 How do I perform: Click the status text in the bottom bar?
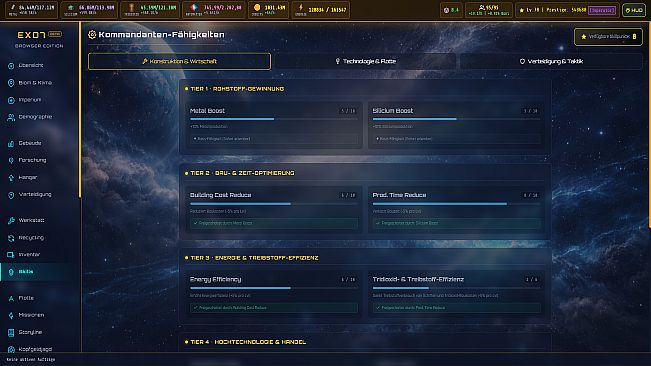(x=31, y=360)
